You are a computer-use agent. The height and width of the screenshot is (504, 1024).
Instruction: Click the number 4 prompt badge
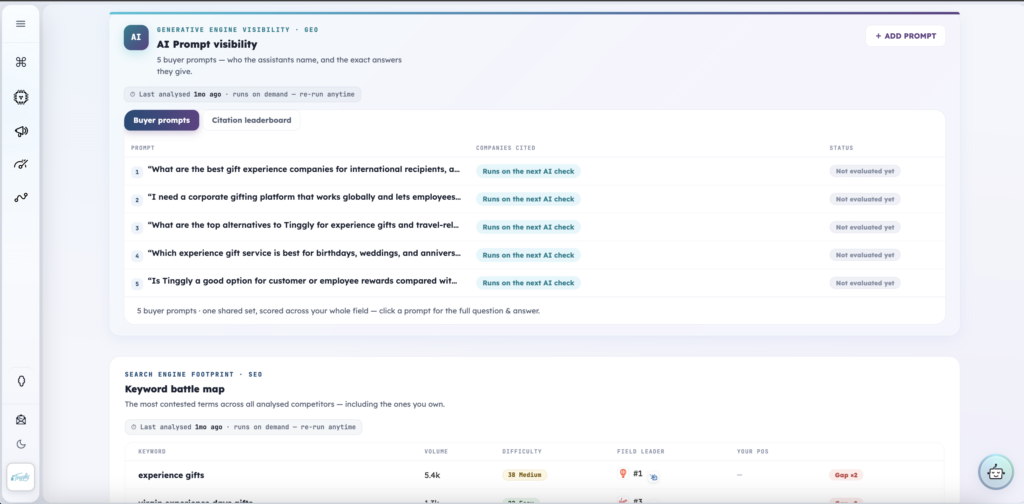click(x=137, y=256)
